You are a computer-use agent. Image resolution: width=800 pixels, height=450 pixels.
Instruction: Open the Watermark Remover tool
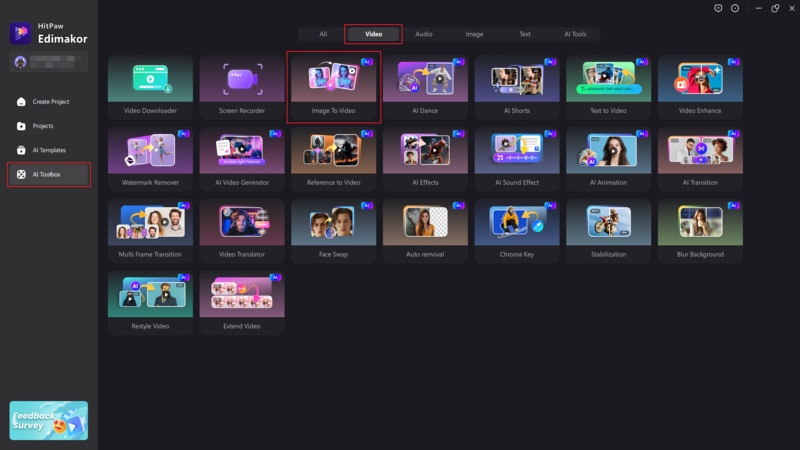150,159
